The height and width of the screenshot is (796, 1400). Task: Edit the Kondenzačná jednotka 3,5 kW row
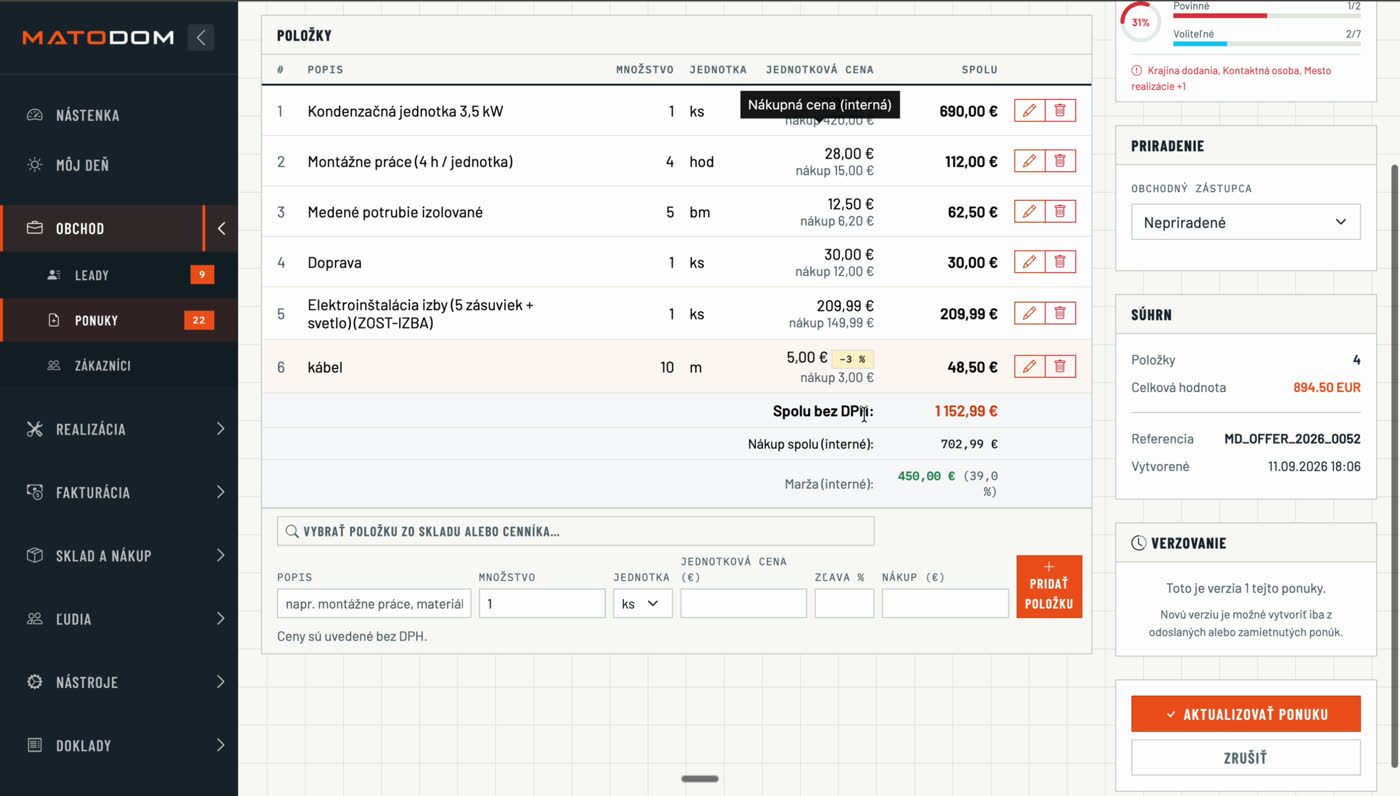pyautogui.click(x=1029, y=111)
